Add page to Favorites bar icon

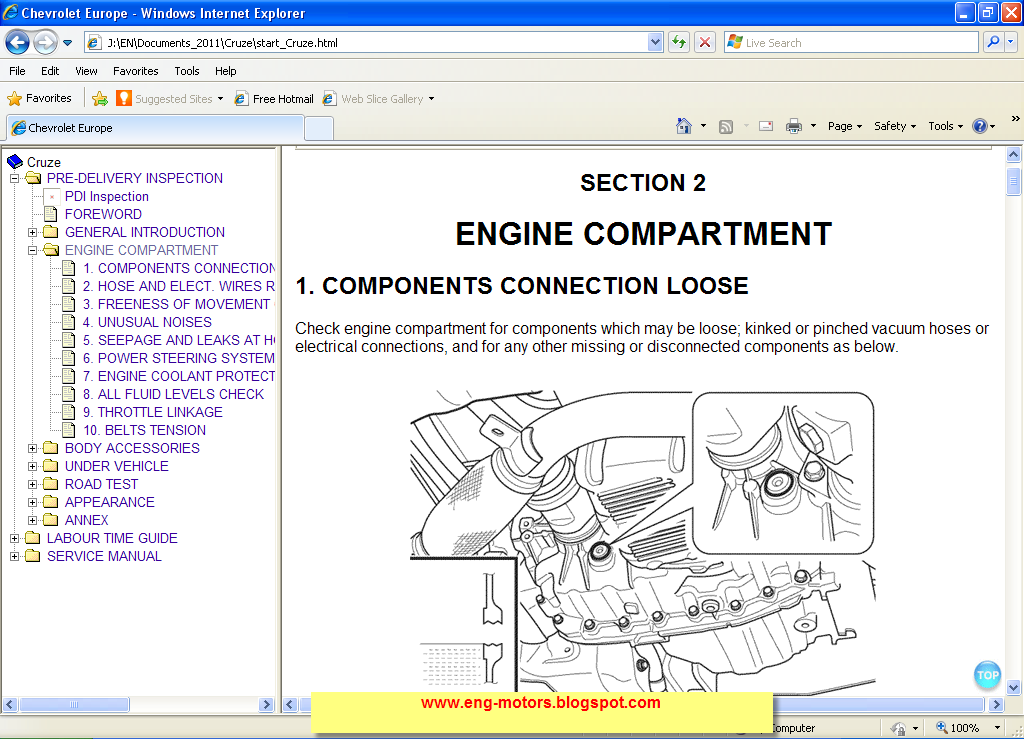tap(100, 99)
